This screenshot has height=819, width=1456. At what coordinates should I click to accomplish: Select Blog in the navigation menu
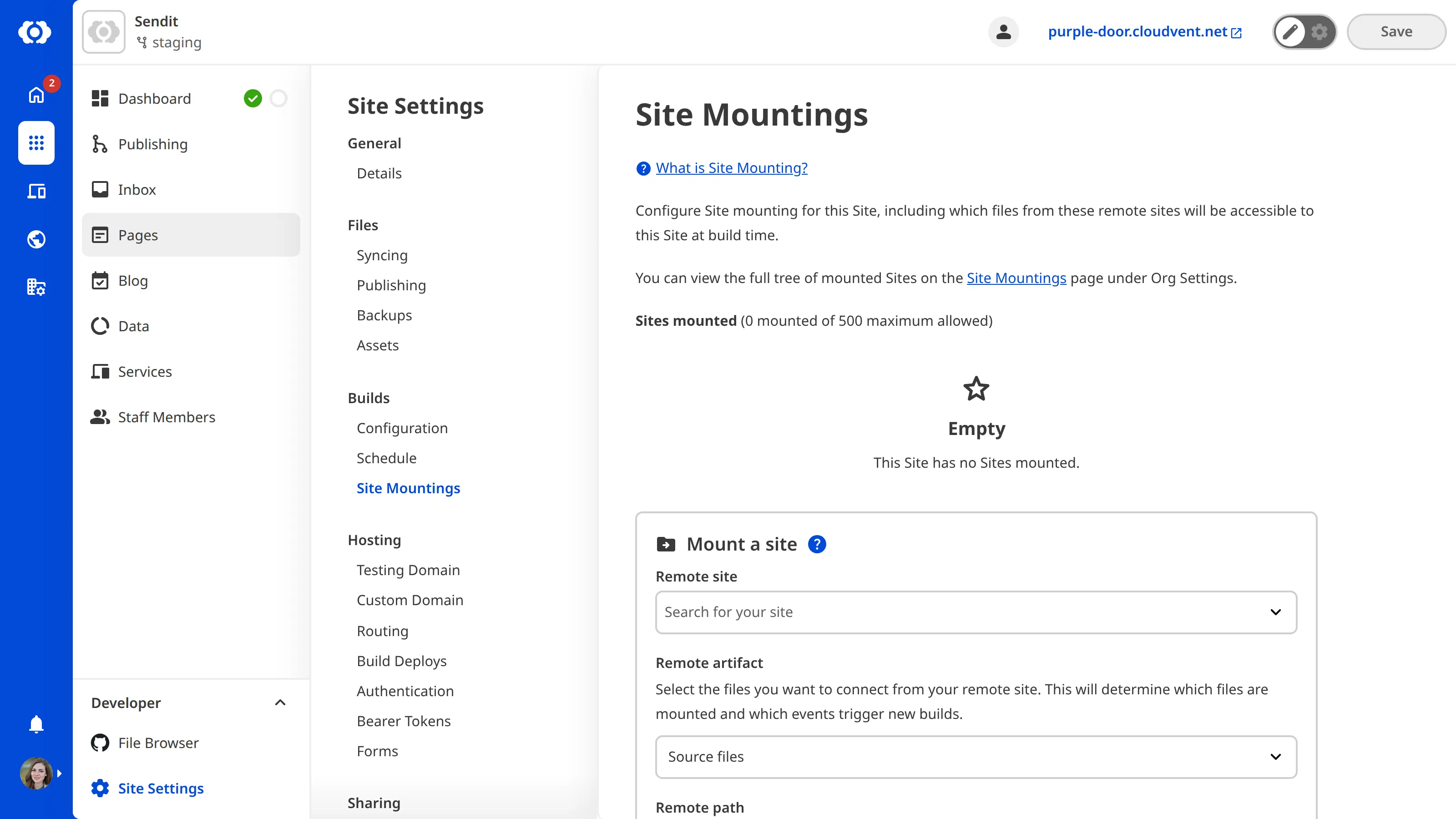[x=133, y=280]
